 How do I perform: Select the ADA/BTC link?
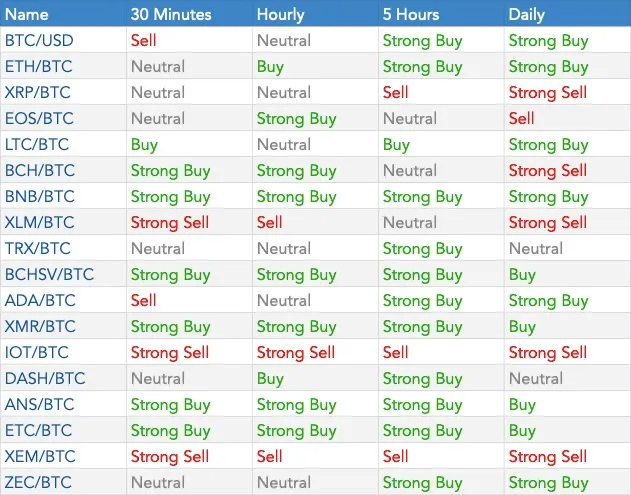(40, 300)
